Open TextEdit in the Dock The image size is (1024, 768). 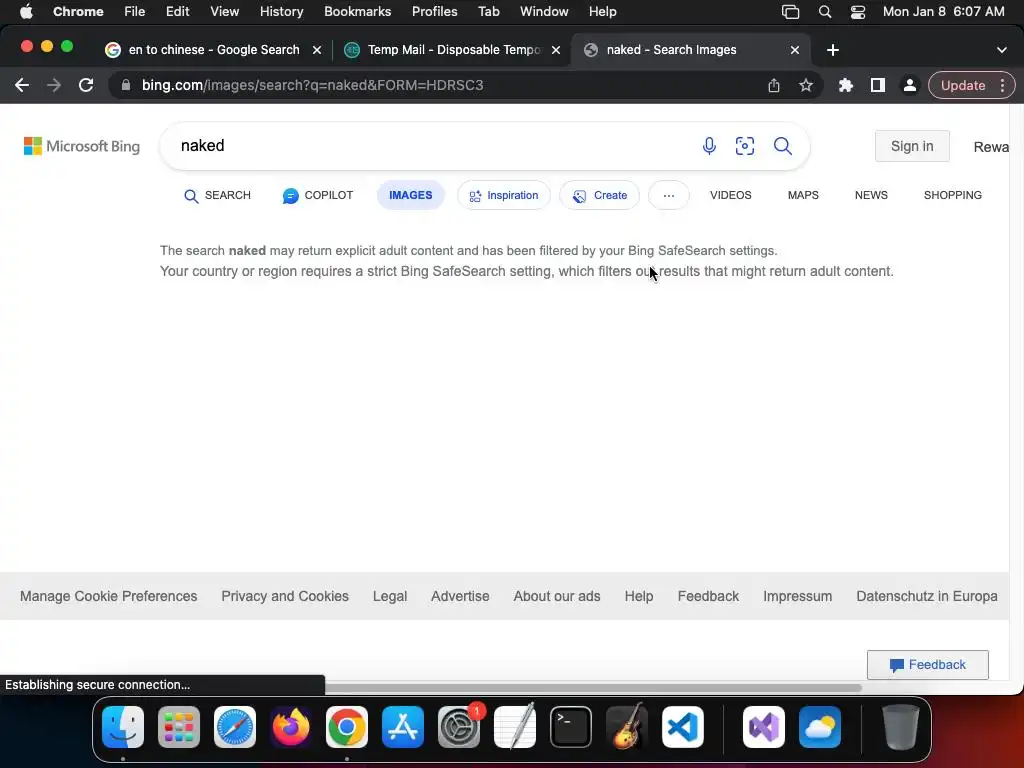click(515, 727)
